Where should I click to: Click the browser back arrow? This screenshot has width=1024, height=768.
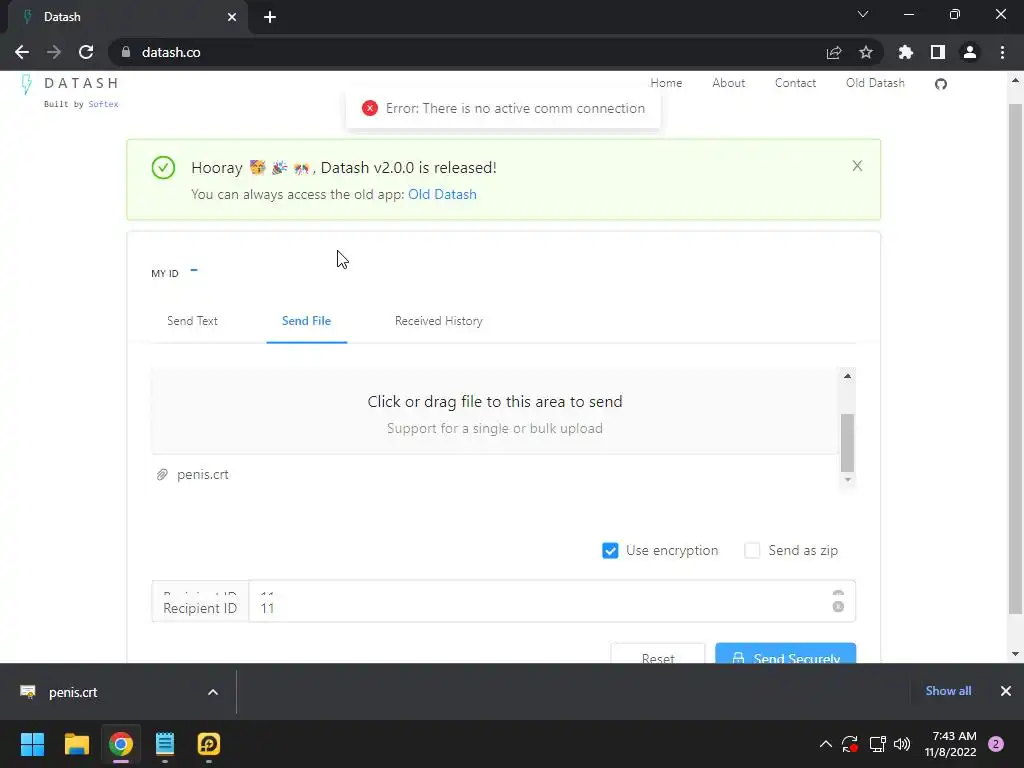22,52
